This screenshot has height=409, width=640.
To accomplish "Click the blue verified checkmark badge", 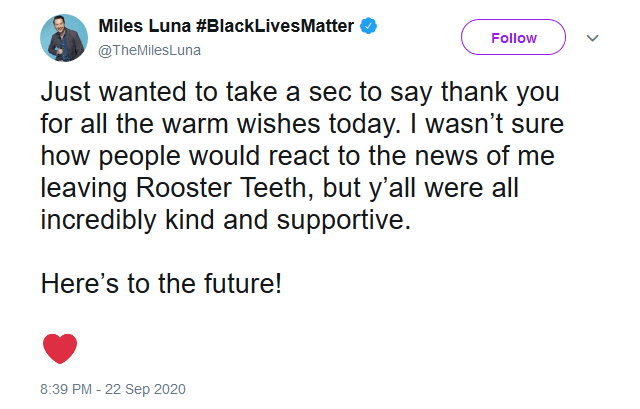I will [368, 26].
